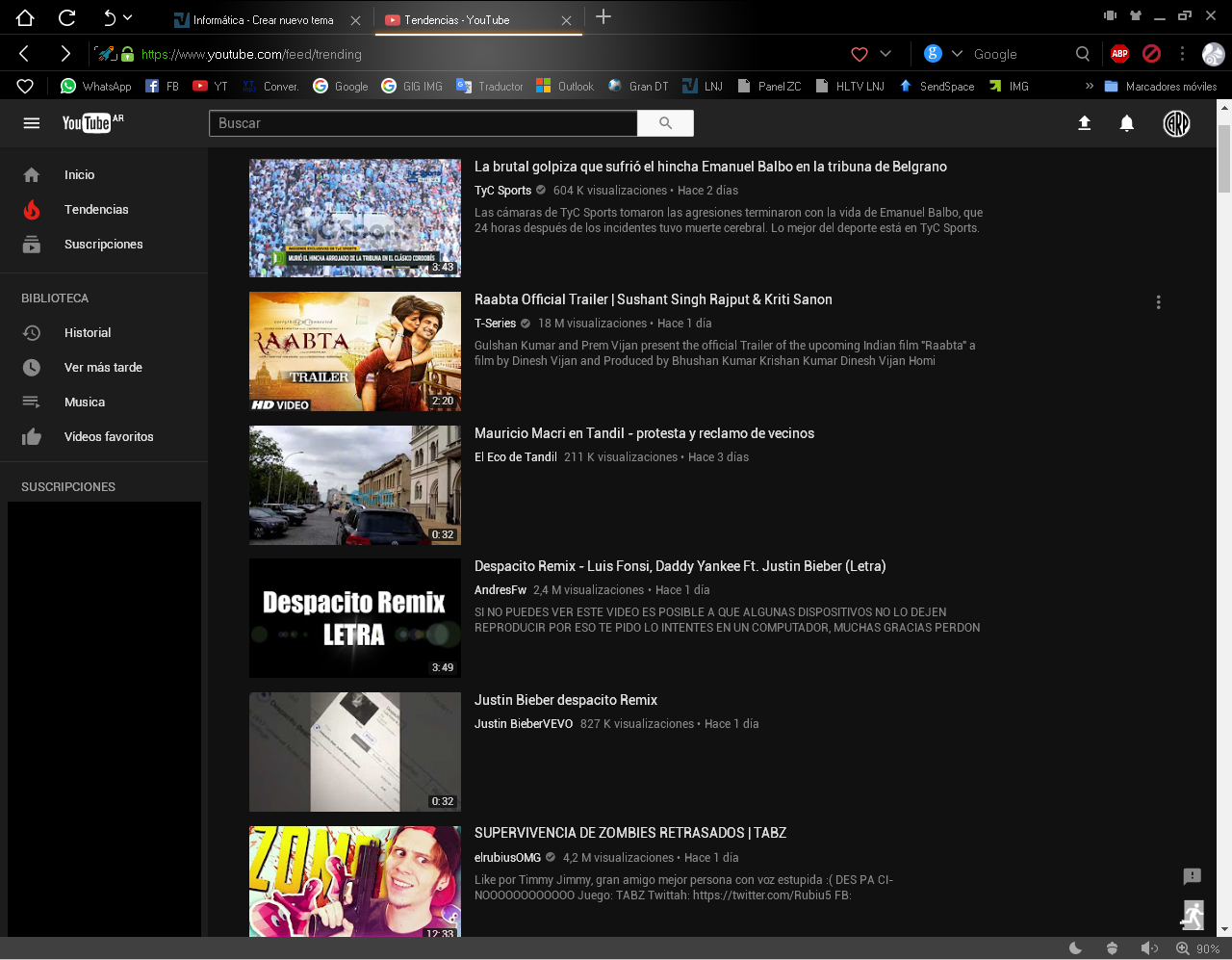Click the address bar URL
Viewport: 1232px width, 960px height.
tap(251, 55)
